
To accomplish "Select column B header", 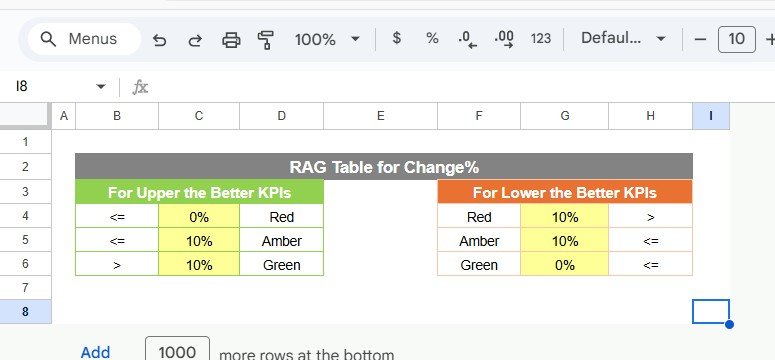I will coord(117,116).
